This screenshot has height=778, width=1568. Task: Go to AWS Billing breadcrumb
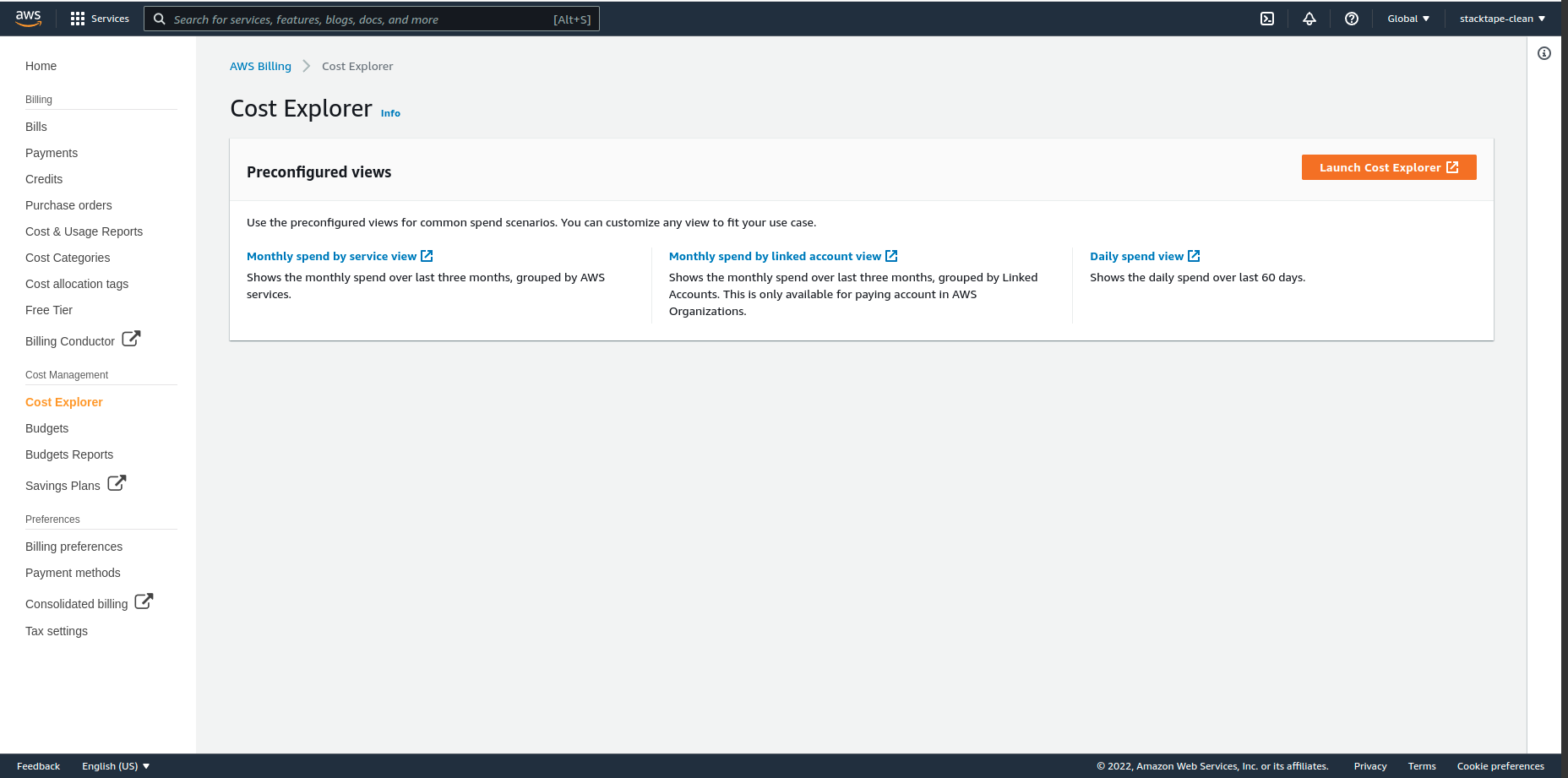[260, 66]
